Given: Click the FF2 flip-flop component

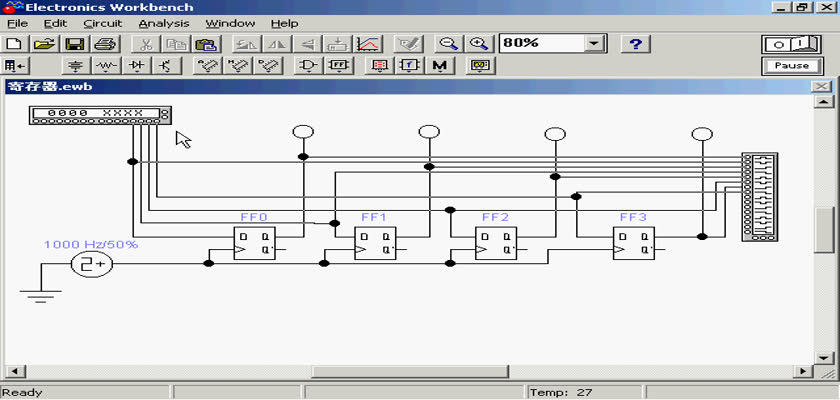Looking at the screenshot, I should [496, 243].
